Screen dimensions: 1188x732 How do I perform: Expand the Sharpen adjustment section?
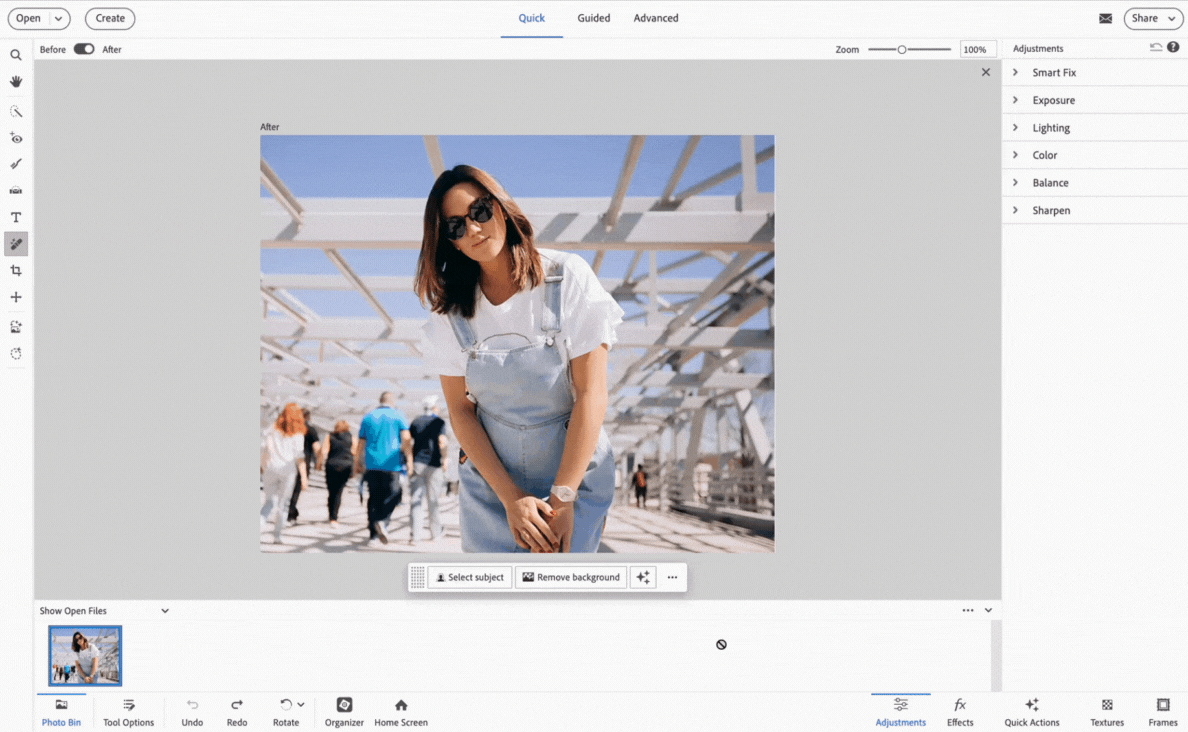click(1050, 211)
